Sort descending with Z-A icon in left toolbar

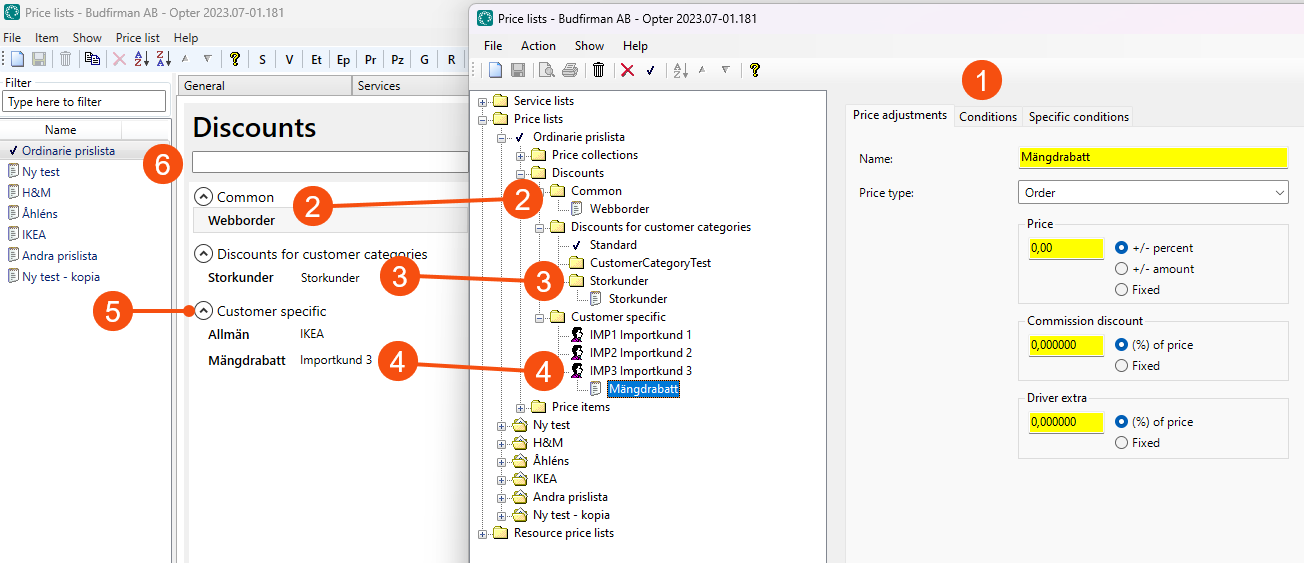pyautogui.click(x=165, y=59)
